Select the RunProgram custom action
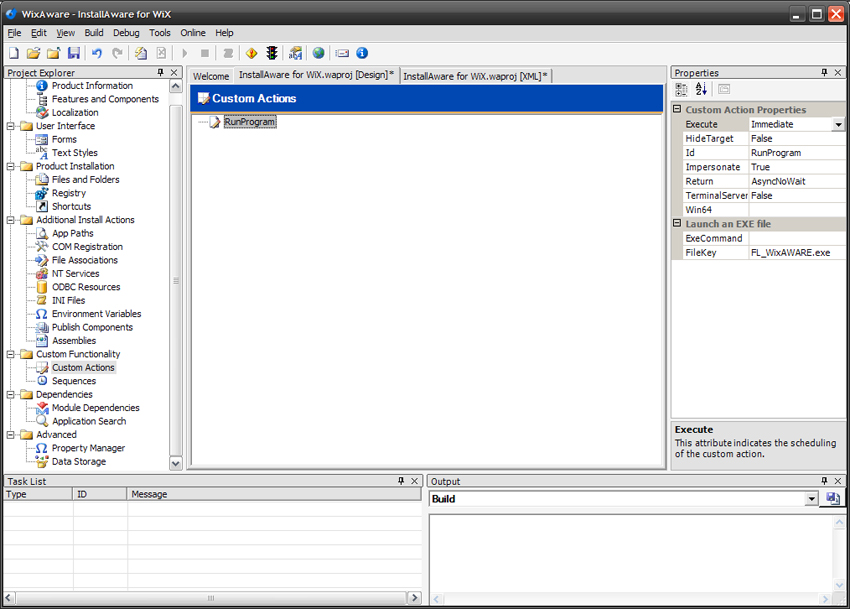 [x=250, y=122]
